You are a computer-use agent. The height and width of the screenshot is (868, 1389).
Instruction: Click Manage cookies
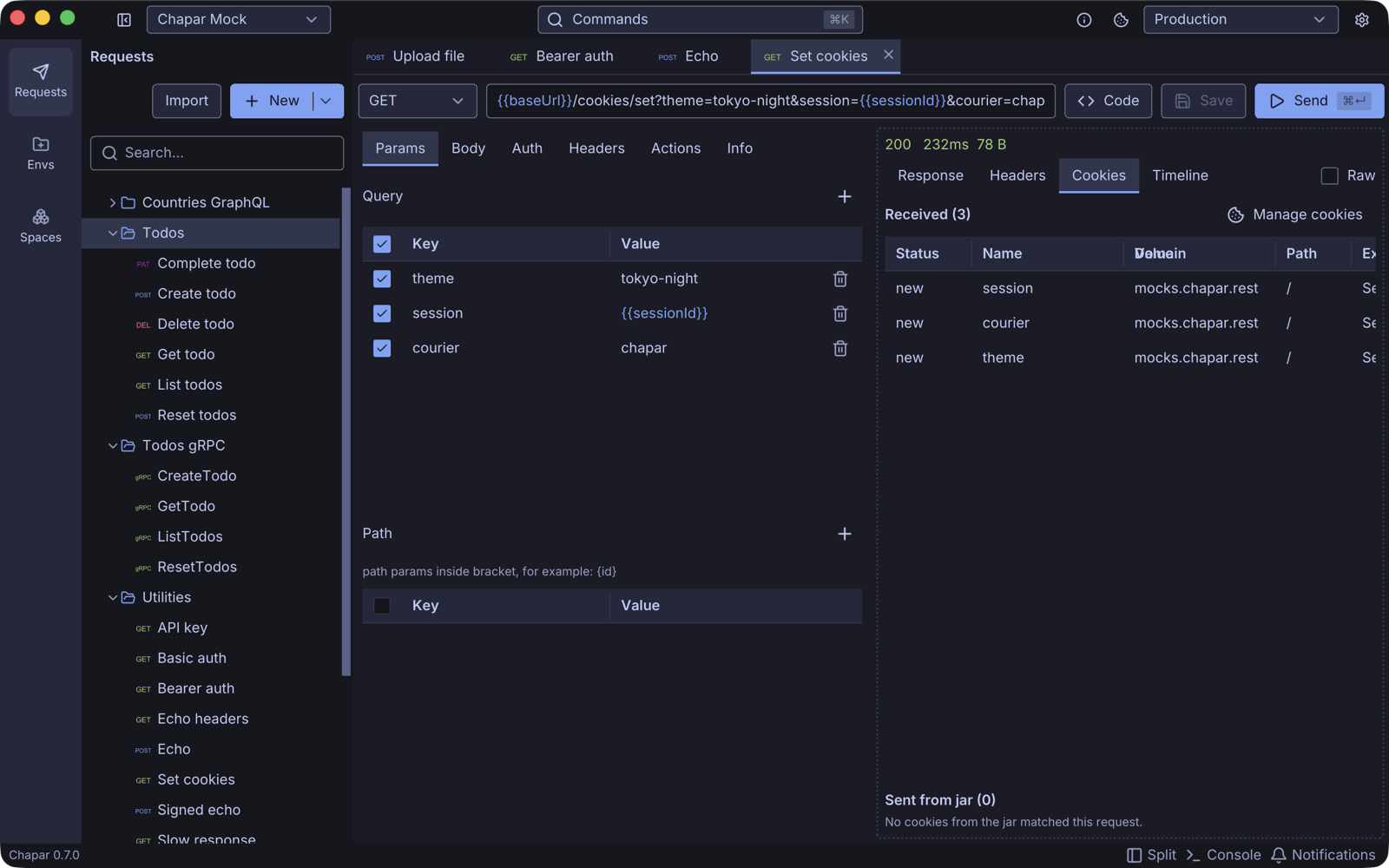pos(1294,214)
